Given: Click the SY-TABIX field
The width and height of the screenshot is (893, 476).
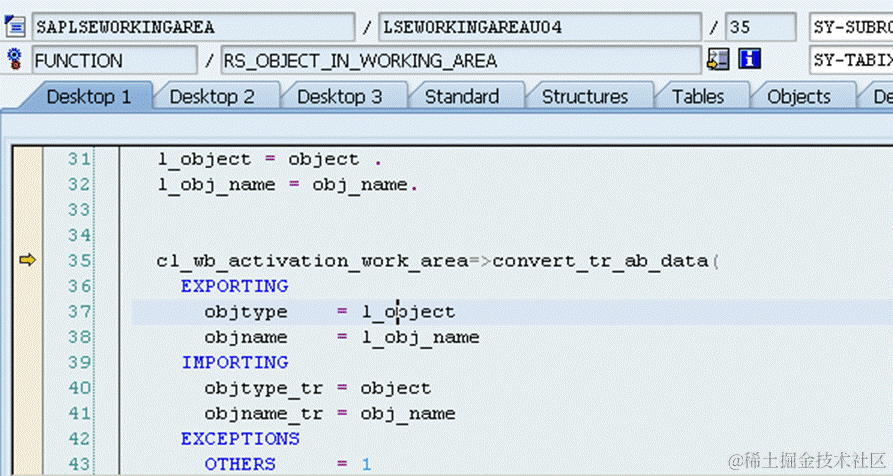Looking at the screenshot, I should [851, 60].
